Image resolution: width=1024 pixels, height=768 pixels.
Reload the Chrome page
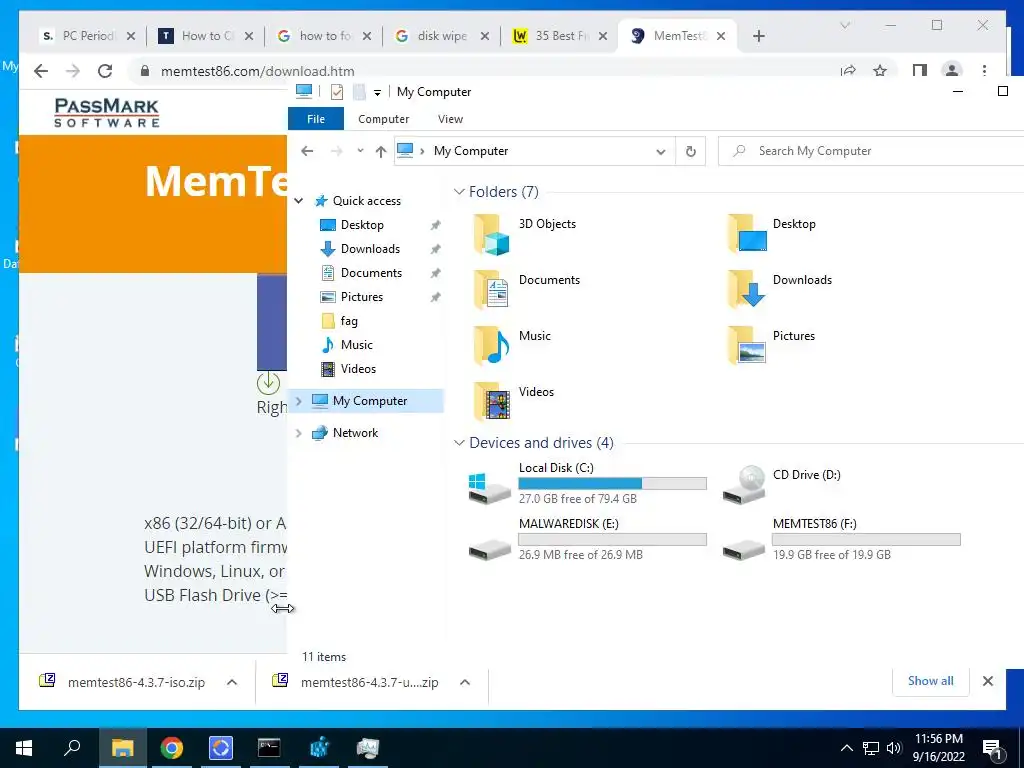[105, 71]
